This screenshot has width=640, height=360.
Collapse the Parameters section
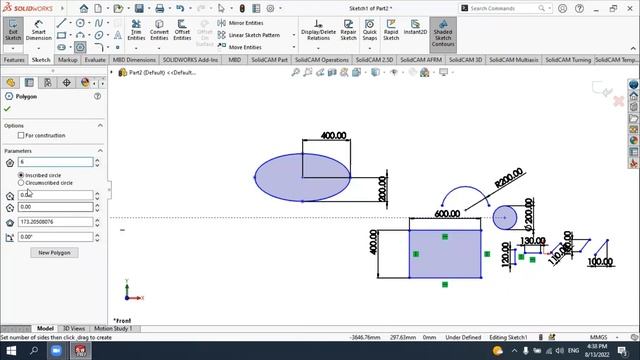(x=100, y=151)
